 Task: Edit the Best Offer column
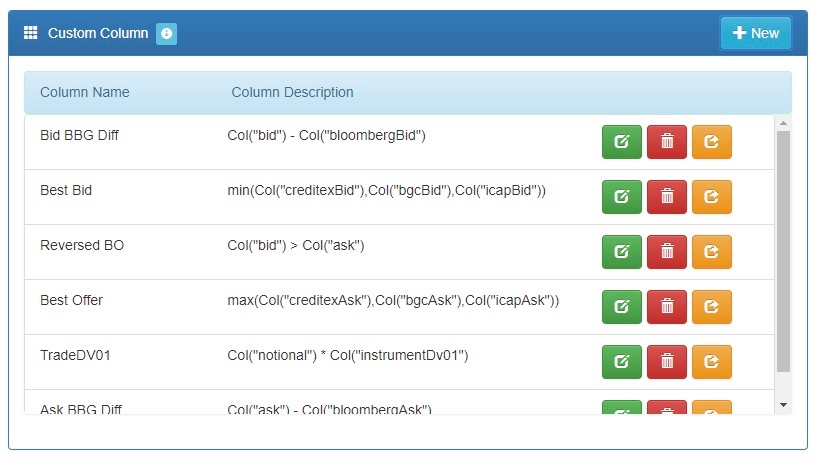pyautogui.click(x=621, y=307)
